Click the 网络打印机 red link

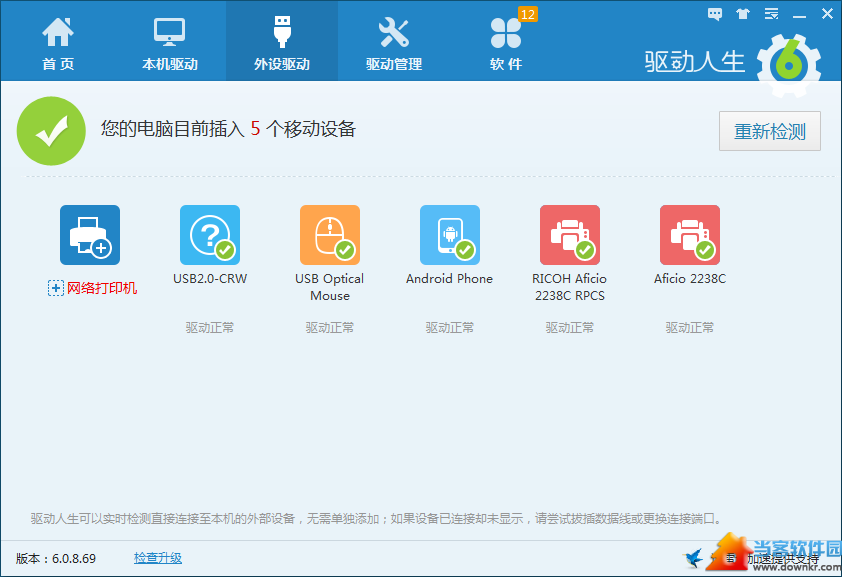[101, 288]
